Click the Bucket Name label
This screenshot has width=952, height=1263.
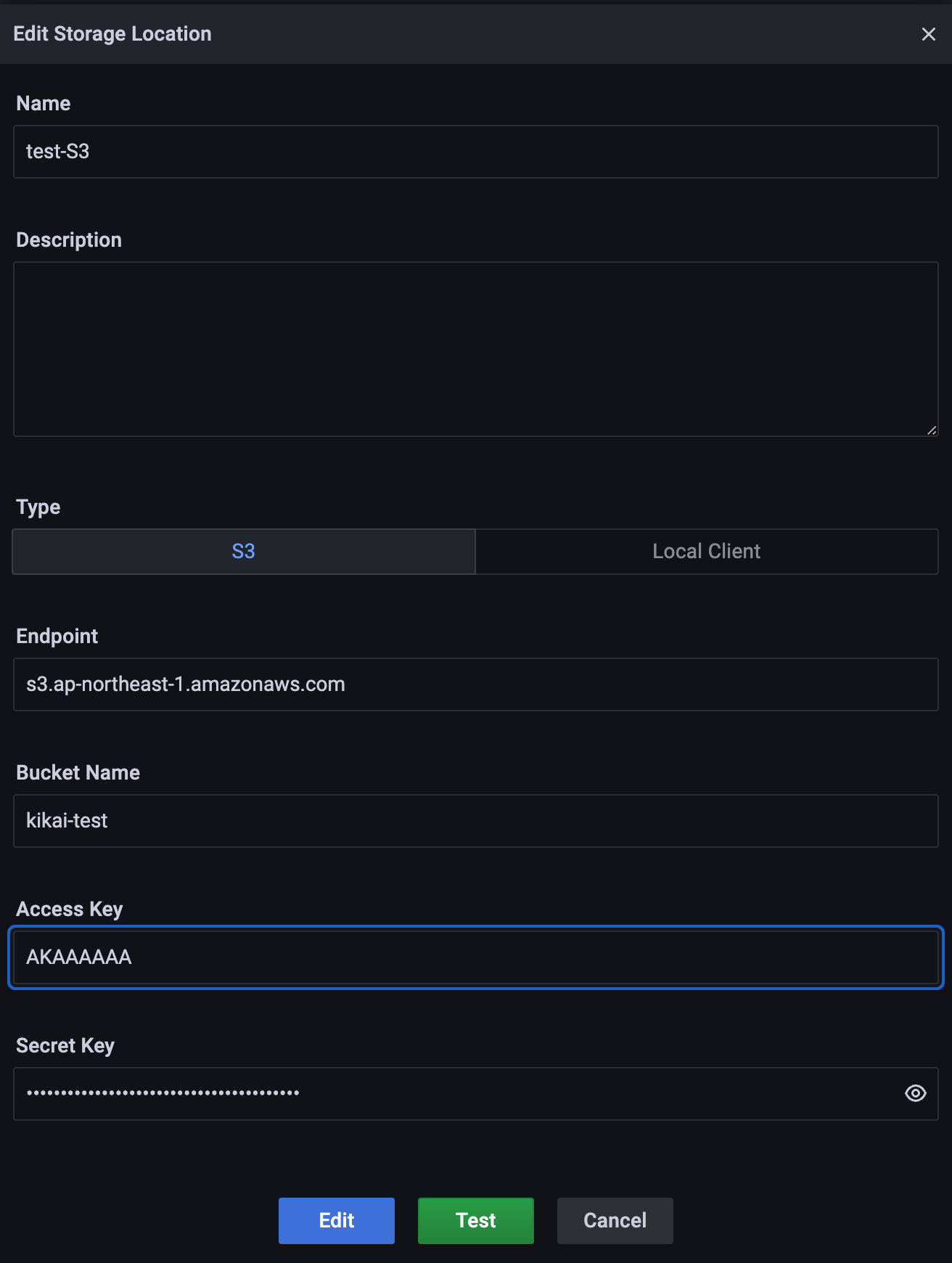tap(78, 773)
